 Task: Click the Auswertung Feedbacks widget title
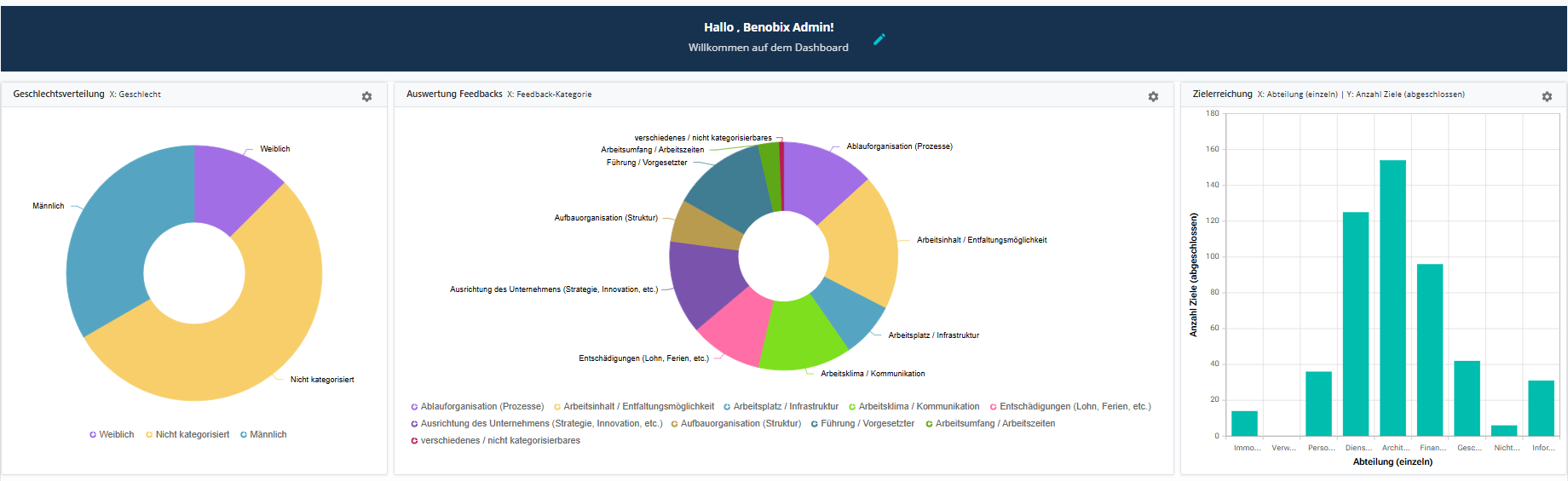point(454,94)
